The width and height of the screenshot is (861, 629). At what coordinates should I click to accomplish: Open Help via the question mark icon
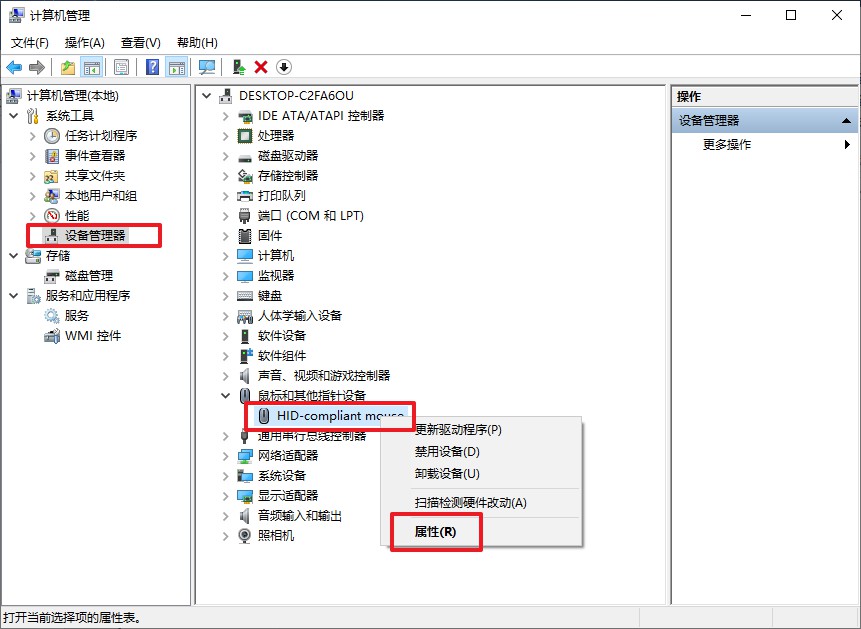pos(153,68)
